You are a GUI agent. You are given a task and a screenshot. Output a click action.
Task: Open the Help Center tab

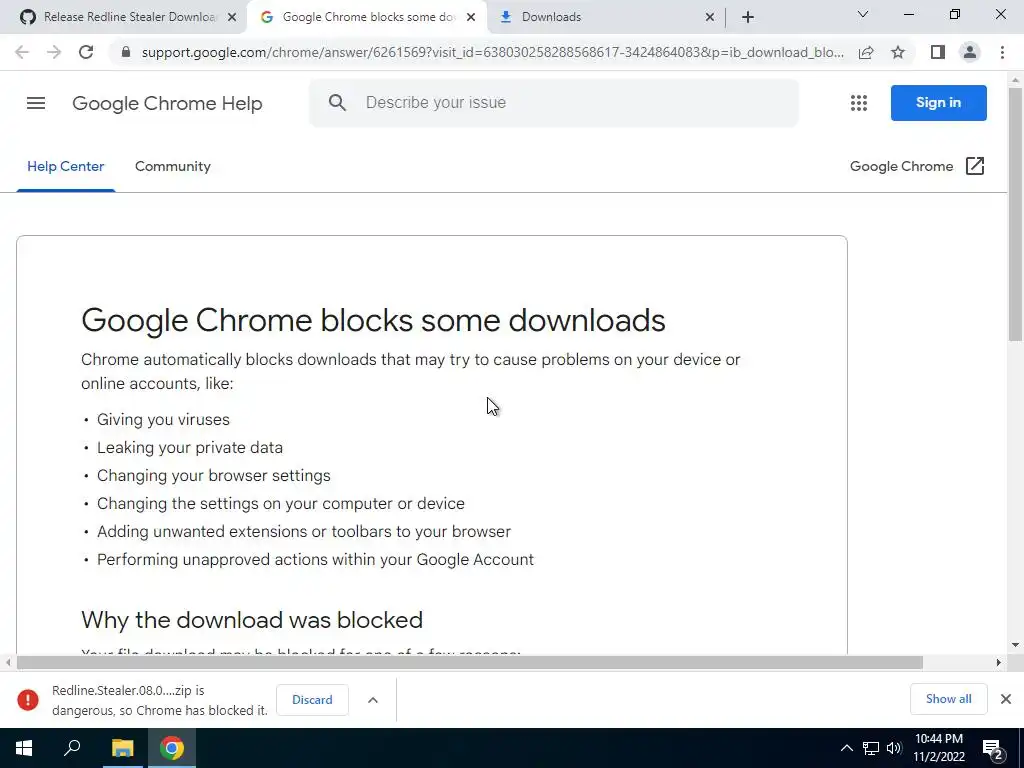pyautogui.click(x=65, y=167)
